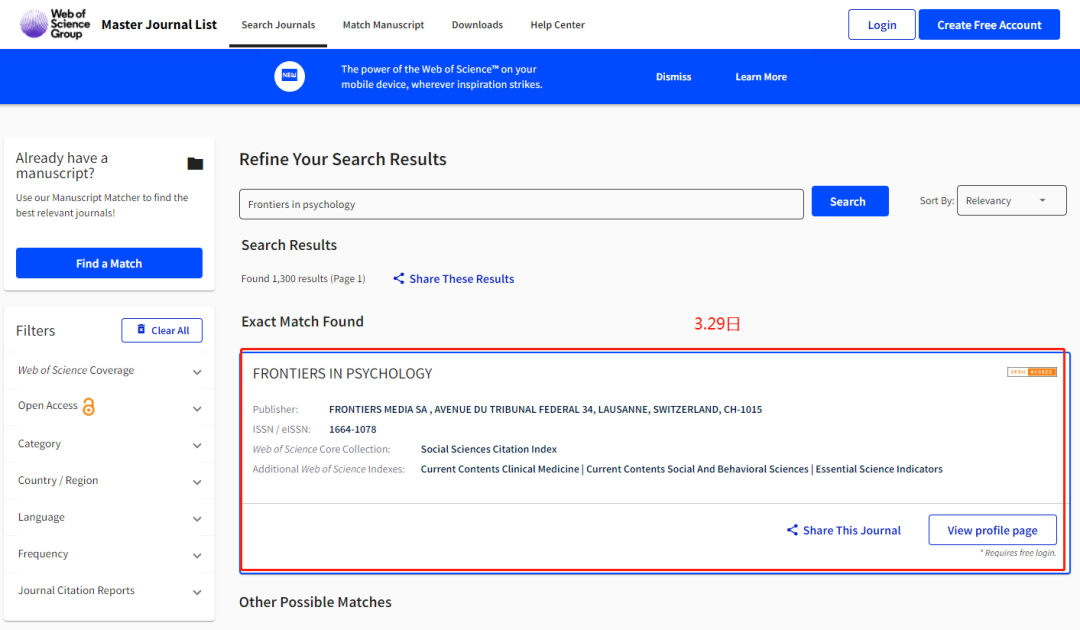
Task: Expand the Language filter
Action: tap(197, 519)
